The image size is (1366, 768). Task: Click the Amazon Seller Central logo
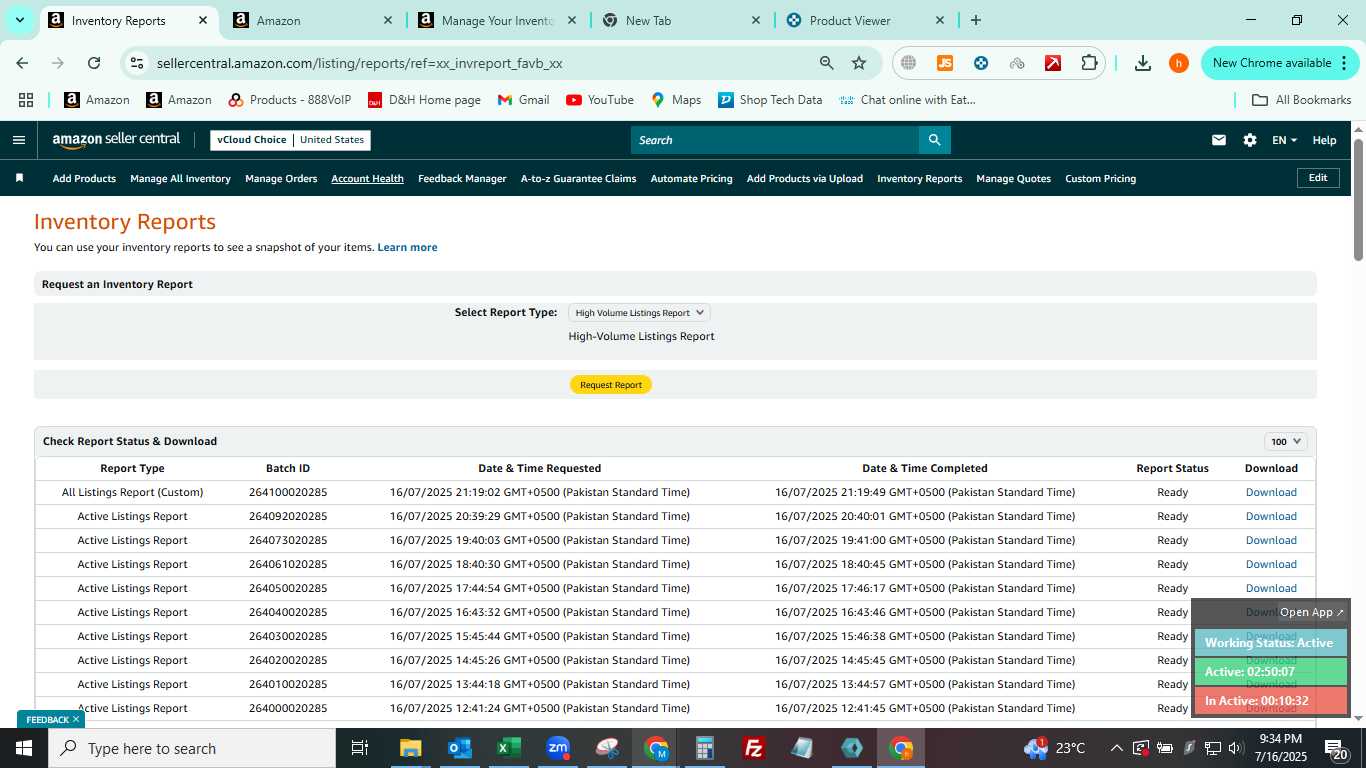coord(116,140)
